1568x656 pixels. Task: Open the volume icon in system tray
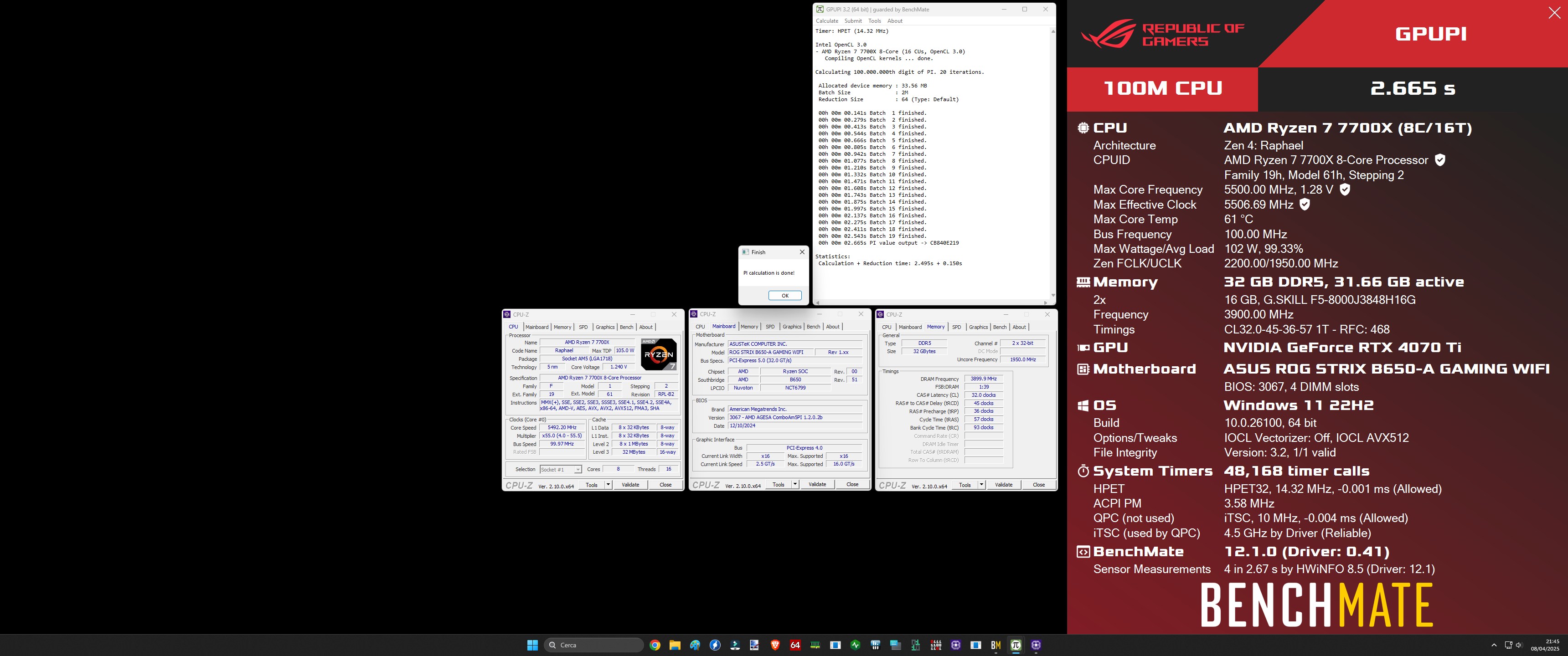[x=1519, y=645]
